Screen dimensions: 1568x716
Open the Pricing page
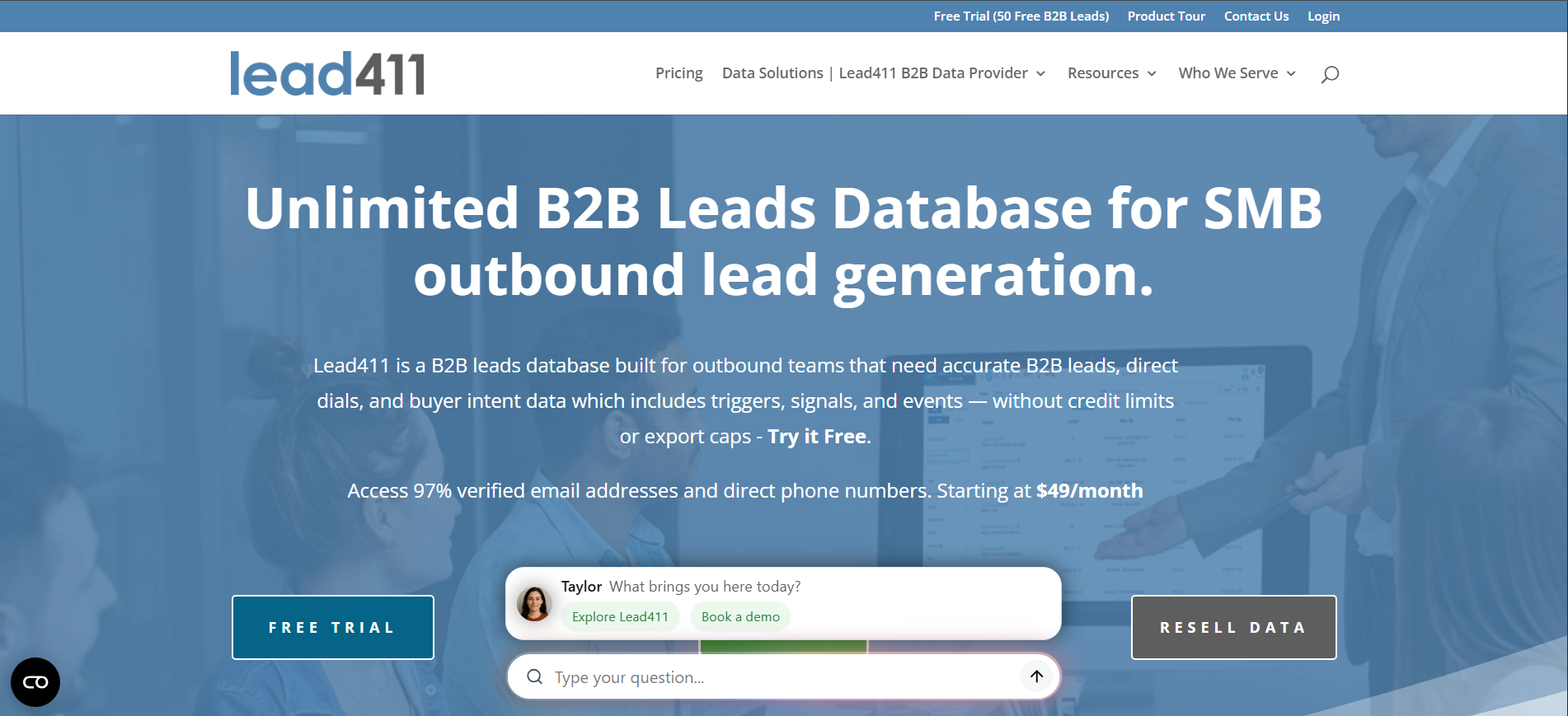(x=679, y=73)
